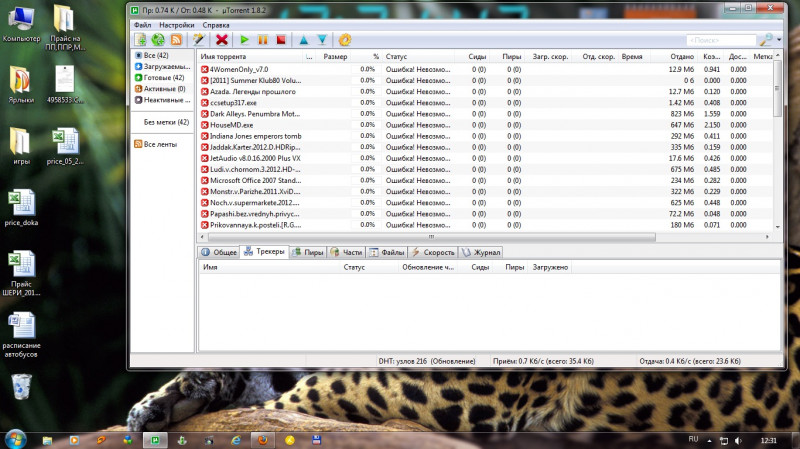This screenshot has width=800, height=449.
Task: Click the Create New Torrent wand icon
Action: tap(198, 40)
